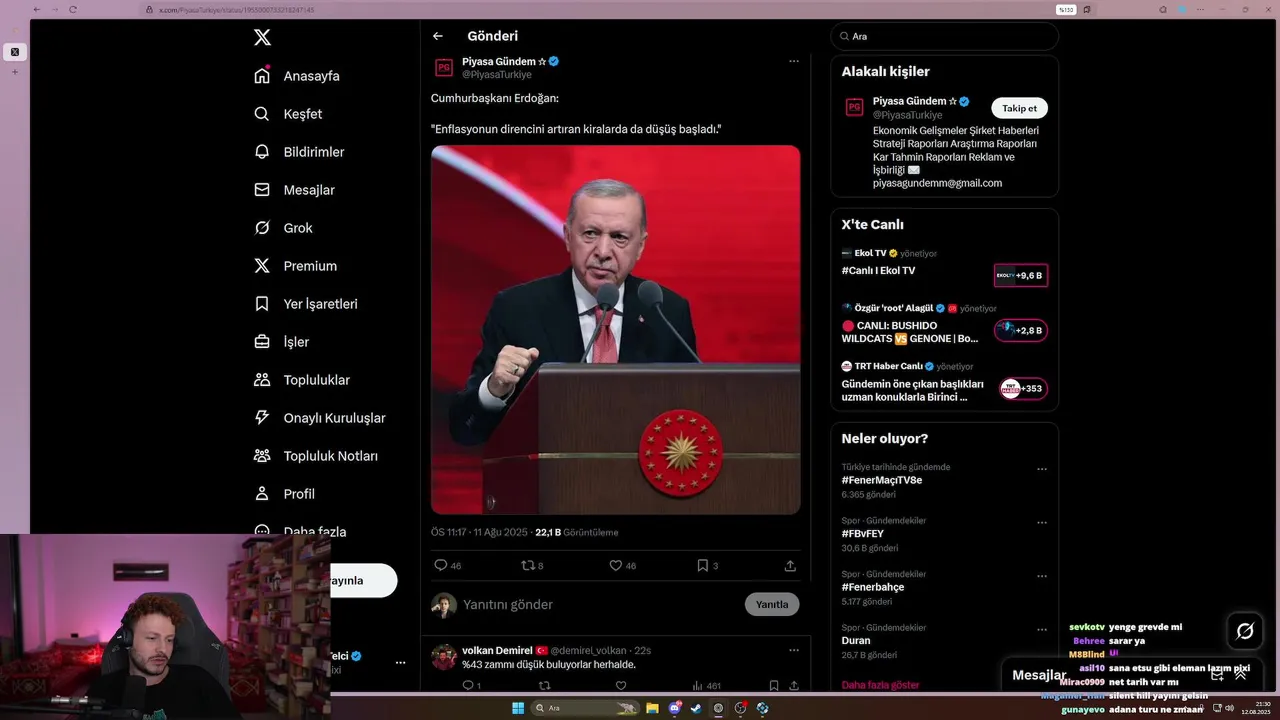Open options for the #Fenerbahçe trend
Image resolution: width=1280 pixels, height=720 pixels.
click(1042, 576)
